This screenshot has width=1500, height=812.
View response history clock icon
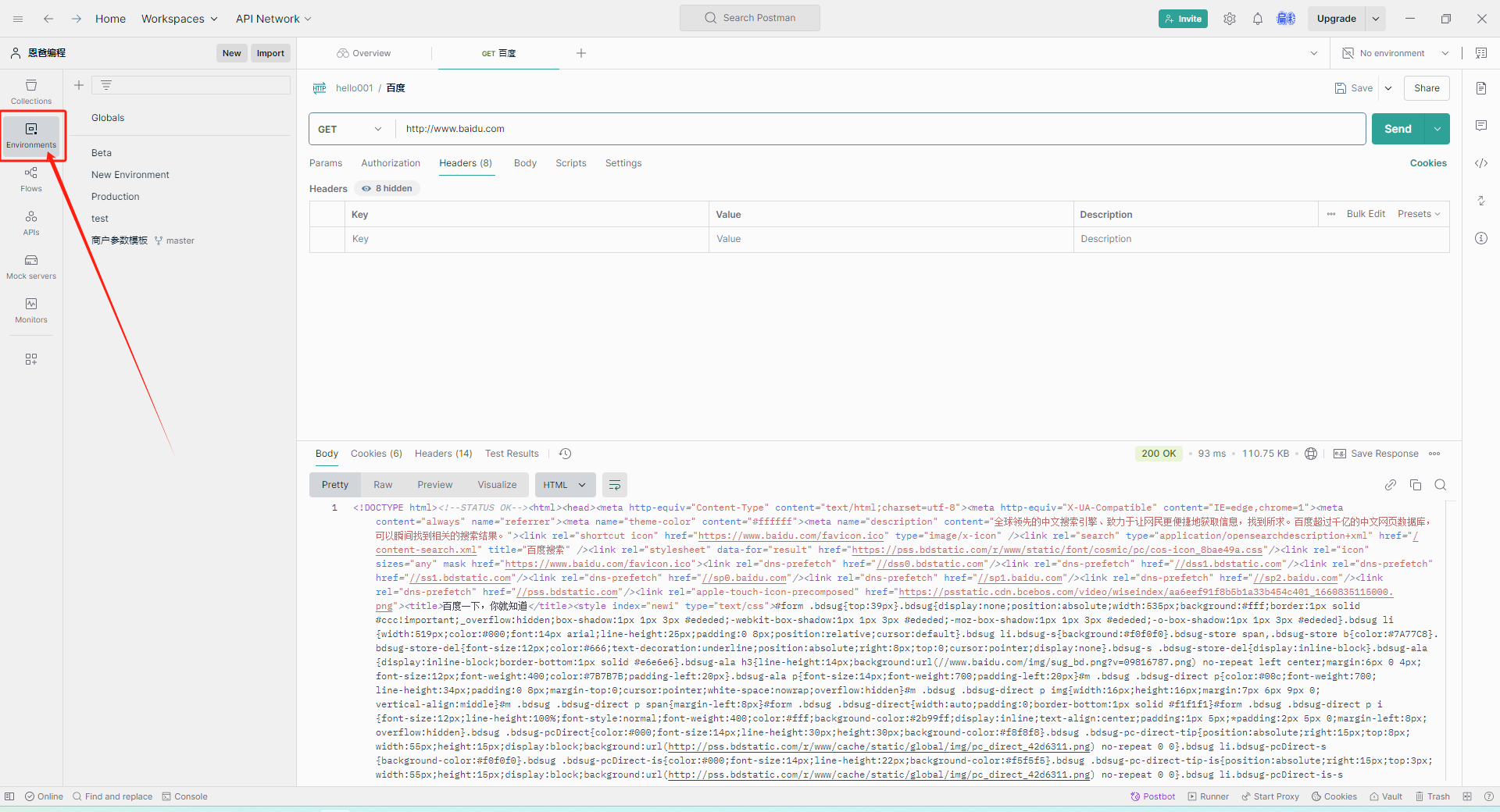(x=566, y=454)
